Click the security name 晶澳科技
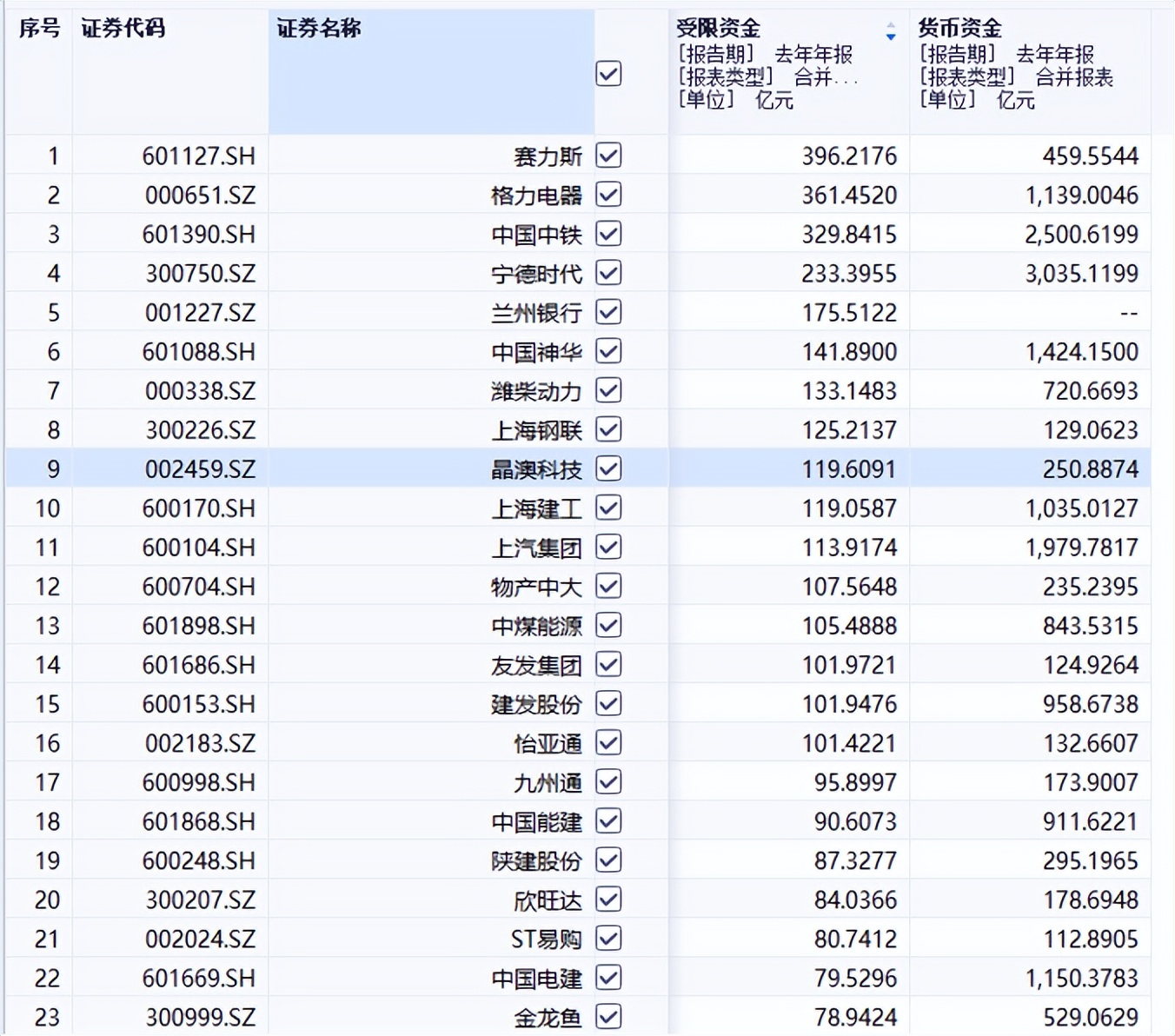 (536, 469)
